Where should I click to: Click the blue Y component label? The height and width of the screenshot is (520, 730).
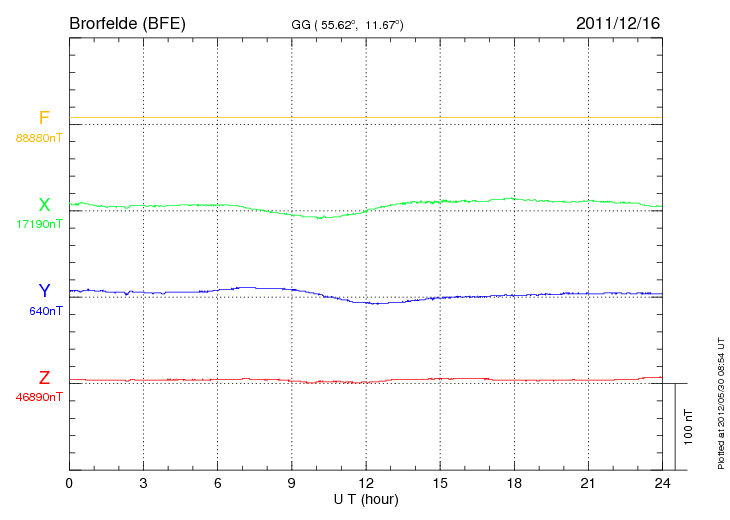(x=44, y=290)
